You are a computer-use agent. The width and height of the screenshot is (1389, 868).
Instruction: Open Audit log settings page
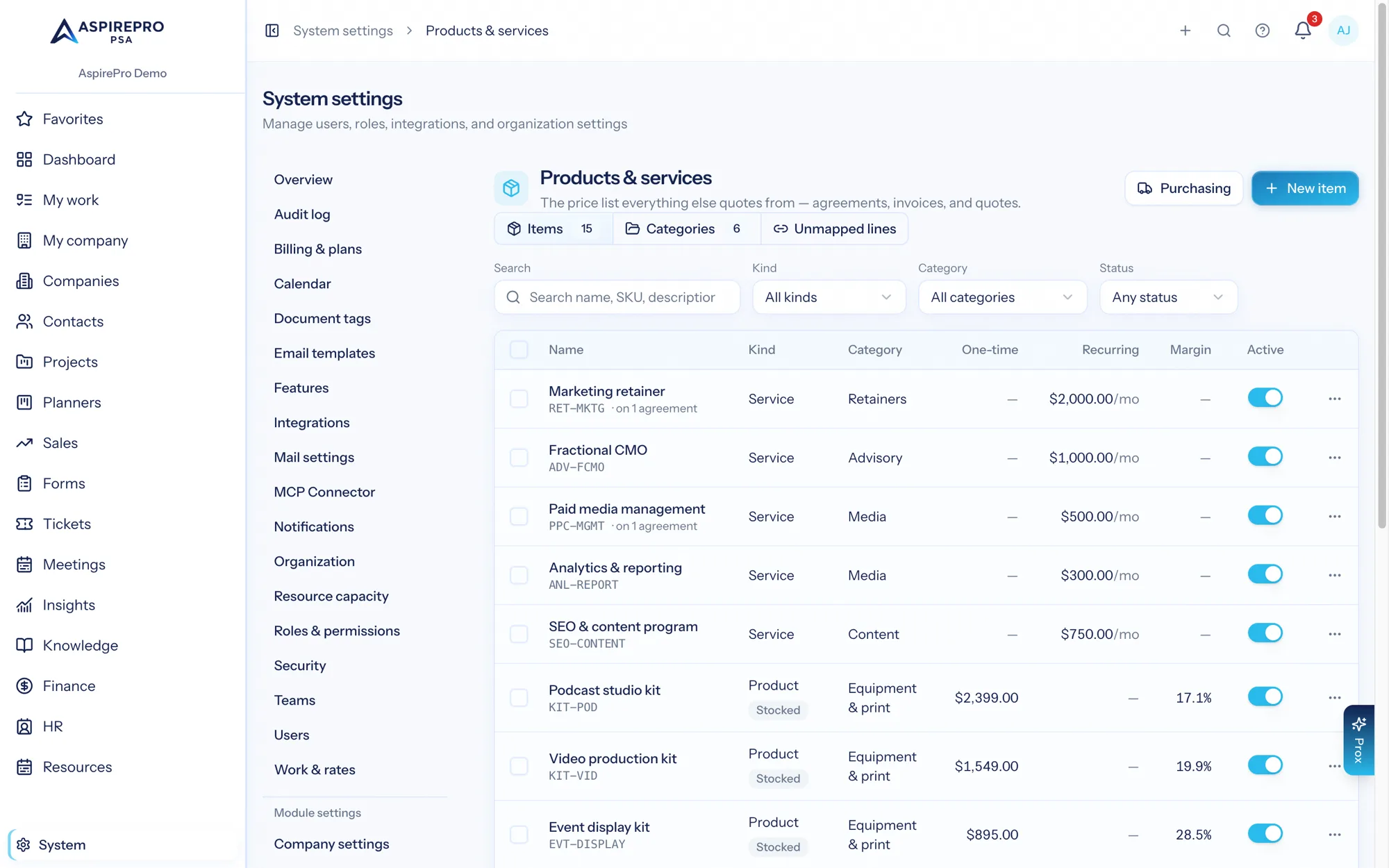[x=302, y=215]
